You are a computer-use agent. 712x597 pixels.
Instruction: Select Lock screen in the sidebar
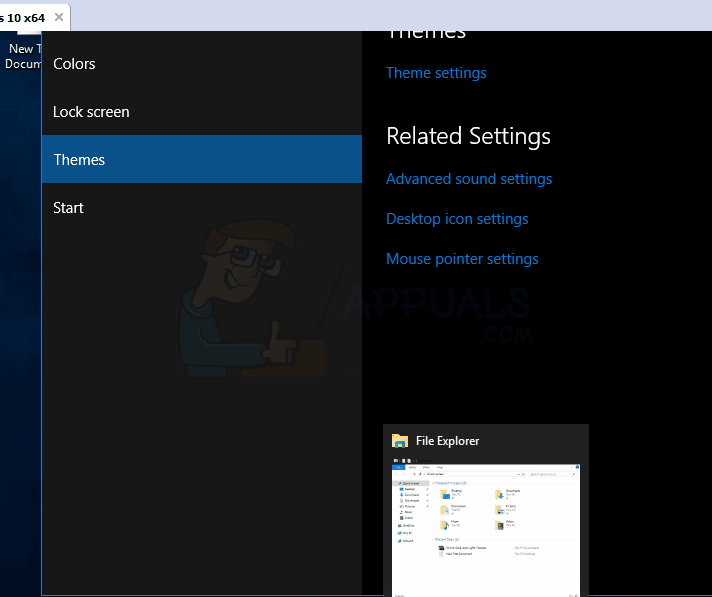pos(202,112)
